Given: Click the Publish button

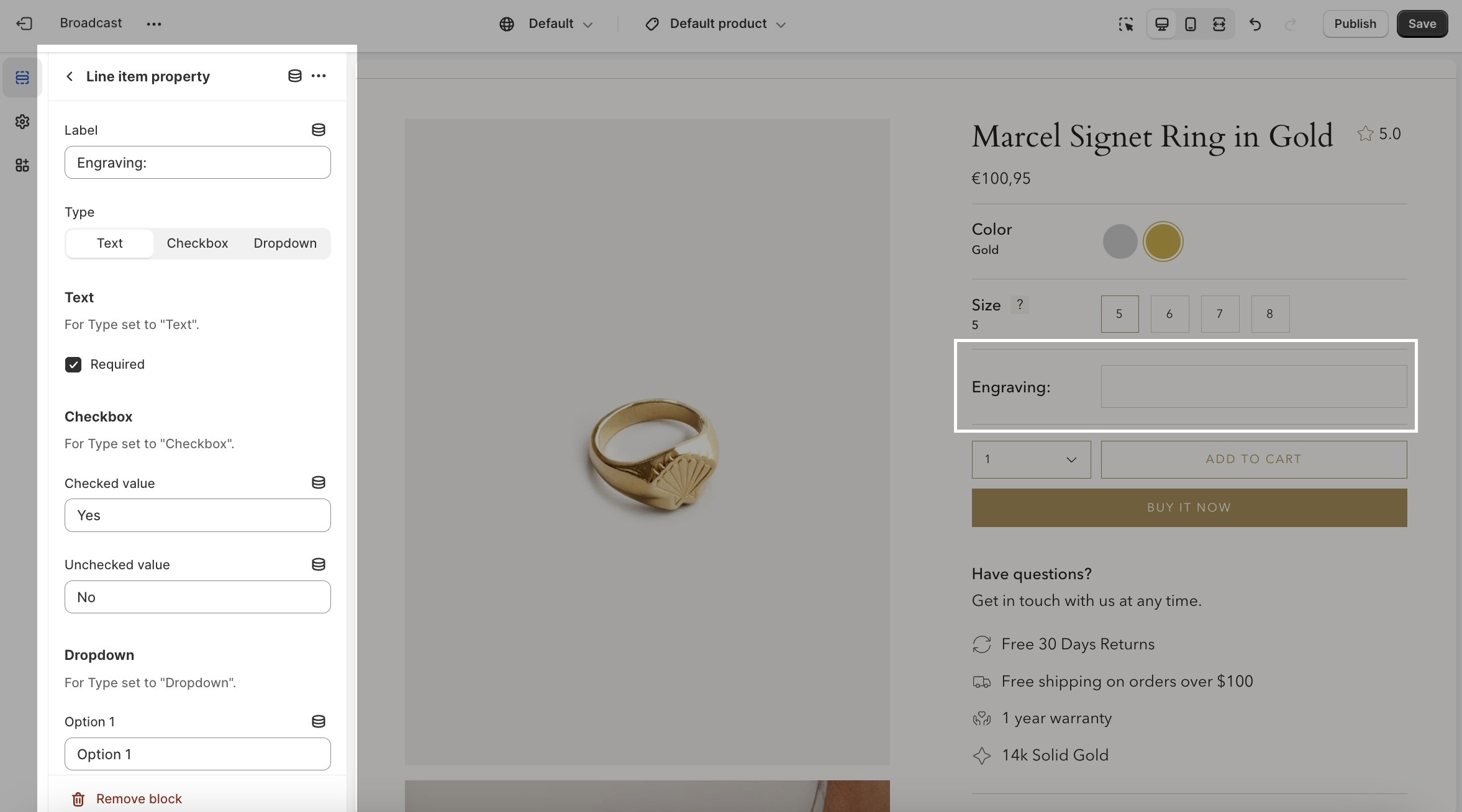Looking at the screenshot, I should 1355,24.
